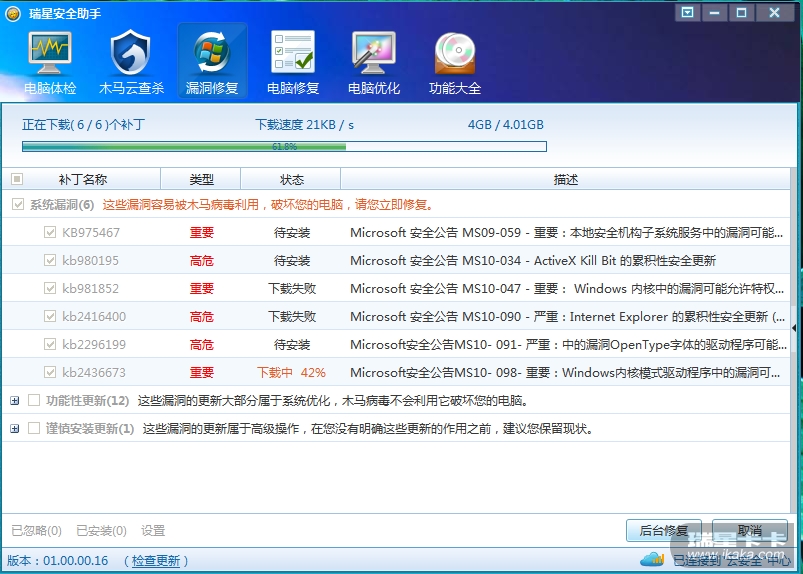
Task: Click 待安装 status of kb2296199
Action: pyautogui.click(x=292, y=344)
